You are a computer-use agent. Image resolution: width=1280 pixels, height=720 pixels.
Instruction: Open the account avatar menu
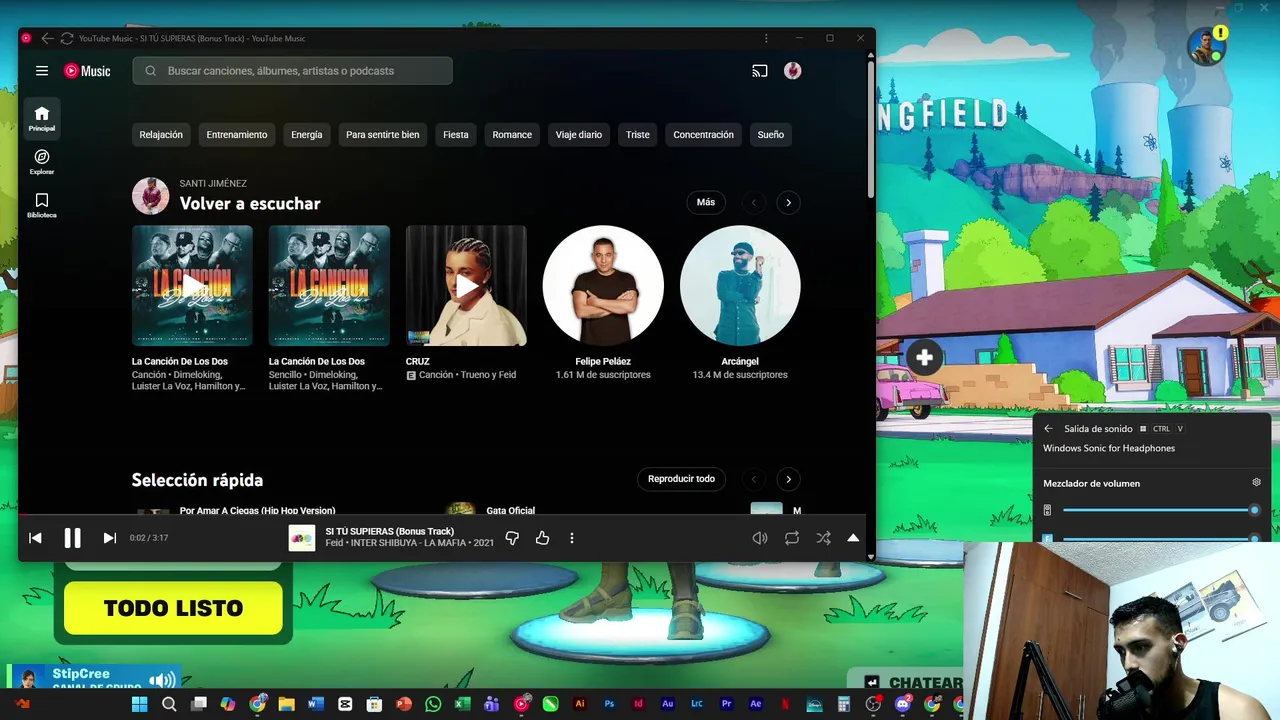793,71
